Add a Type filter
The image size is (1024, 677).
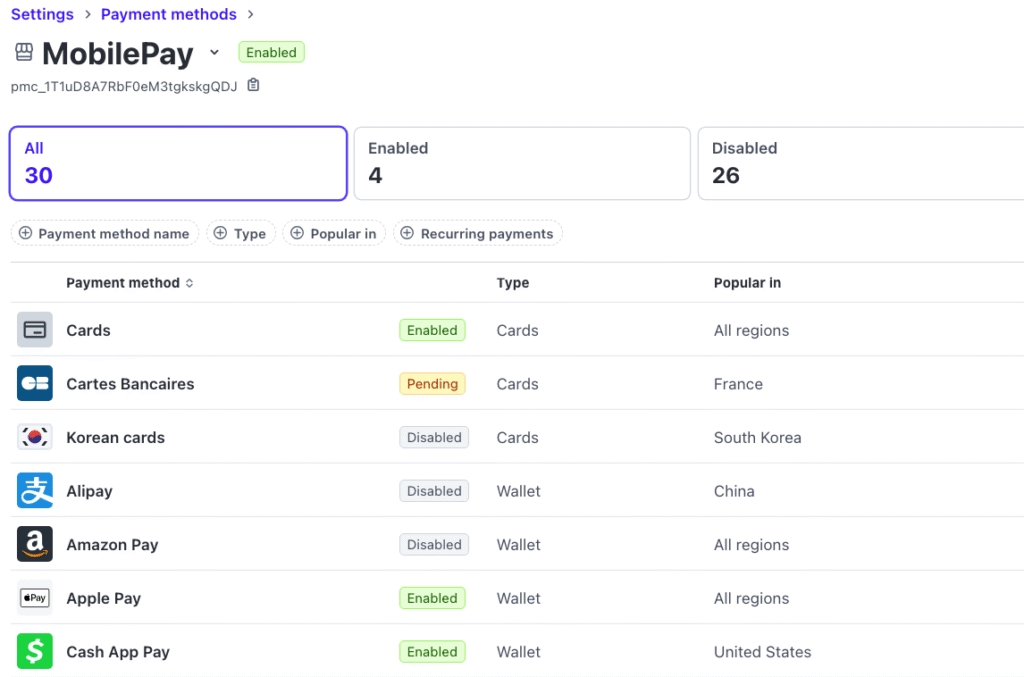tap(241, 233)
